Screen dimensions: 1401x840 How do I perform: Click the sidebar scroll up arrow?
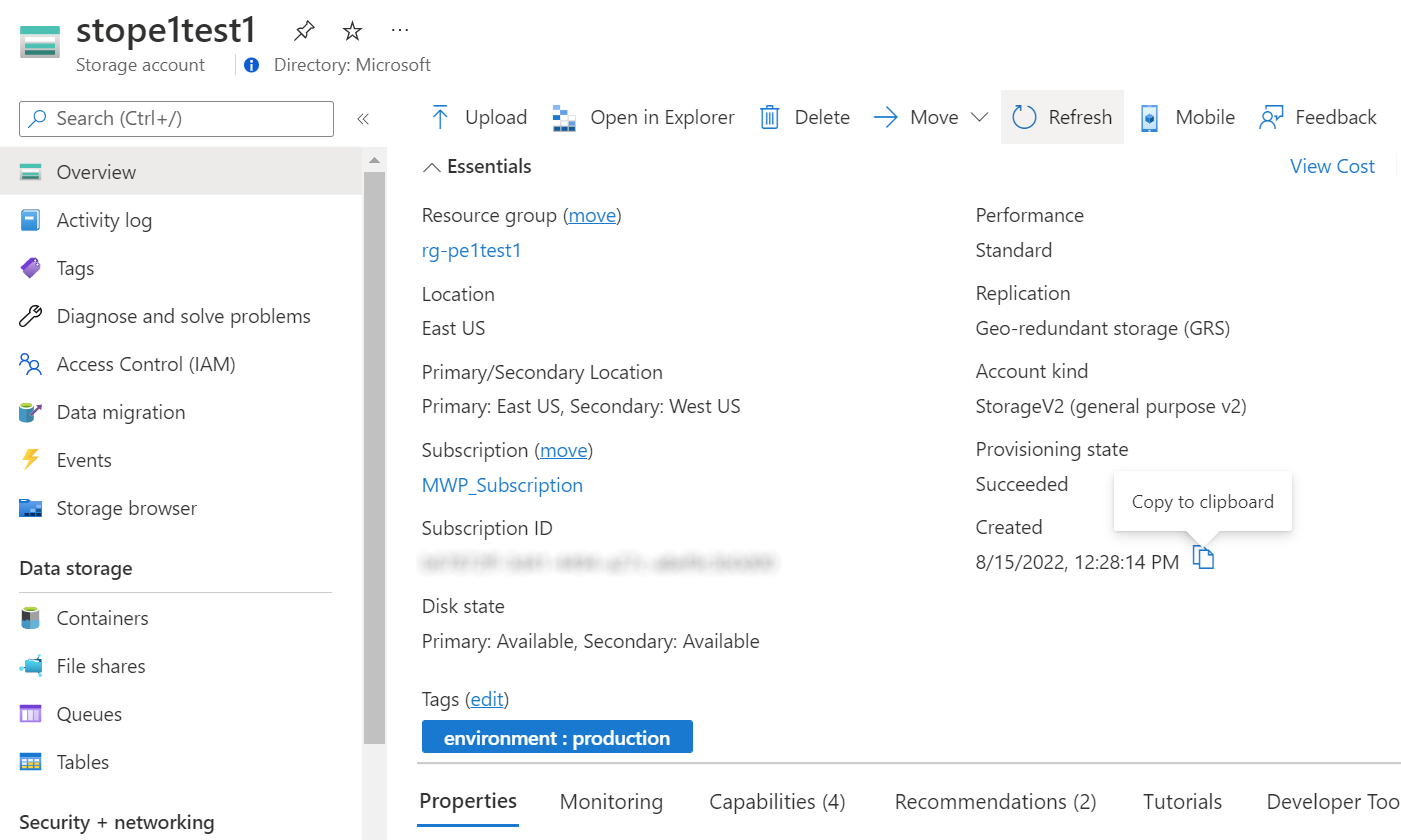tap(374, 160)
